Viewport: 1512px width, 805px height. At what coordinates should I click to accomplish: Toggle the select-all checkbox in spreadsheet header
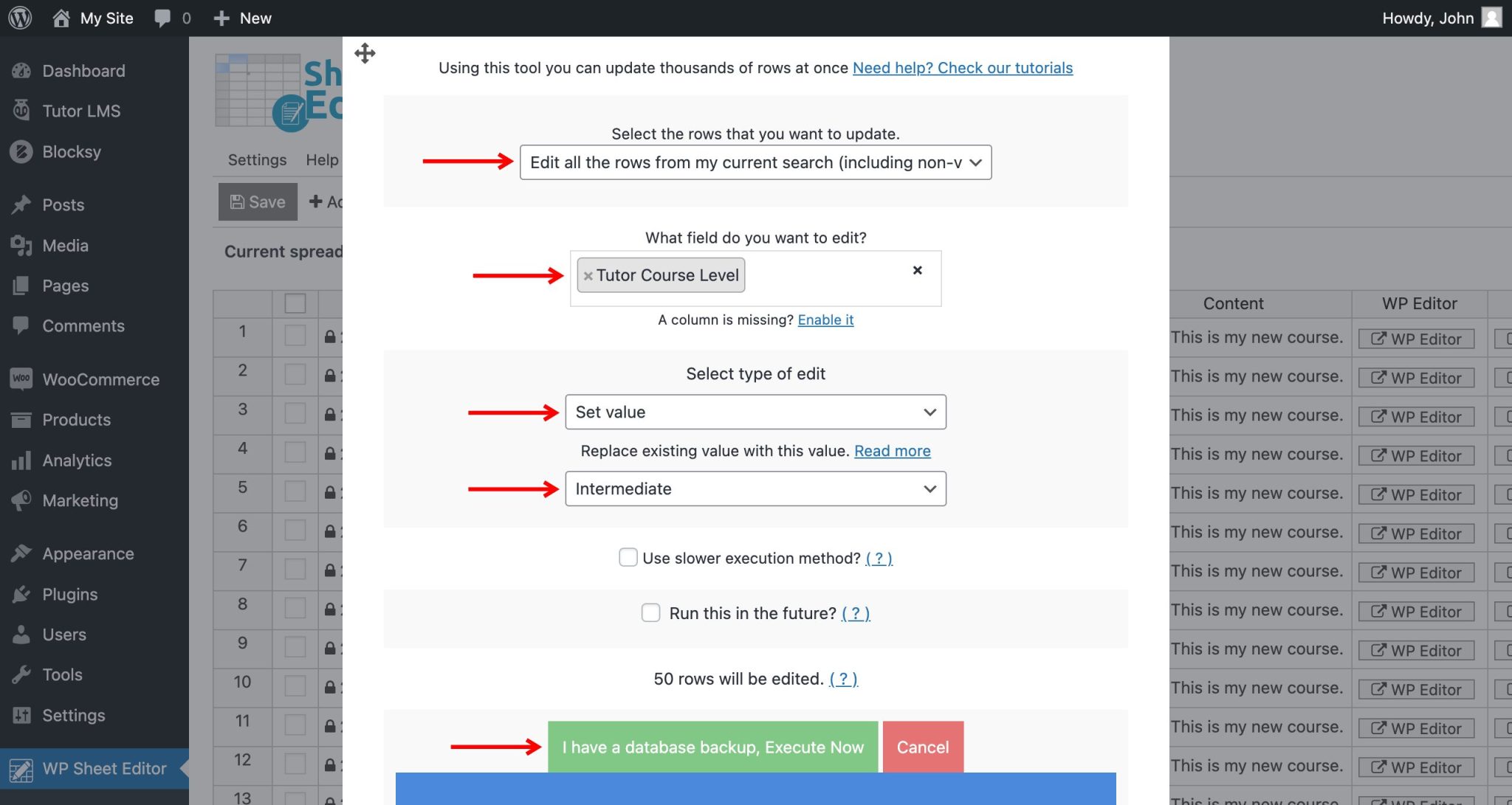(295, 303)
